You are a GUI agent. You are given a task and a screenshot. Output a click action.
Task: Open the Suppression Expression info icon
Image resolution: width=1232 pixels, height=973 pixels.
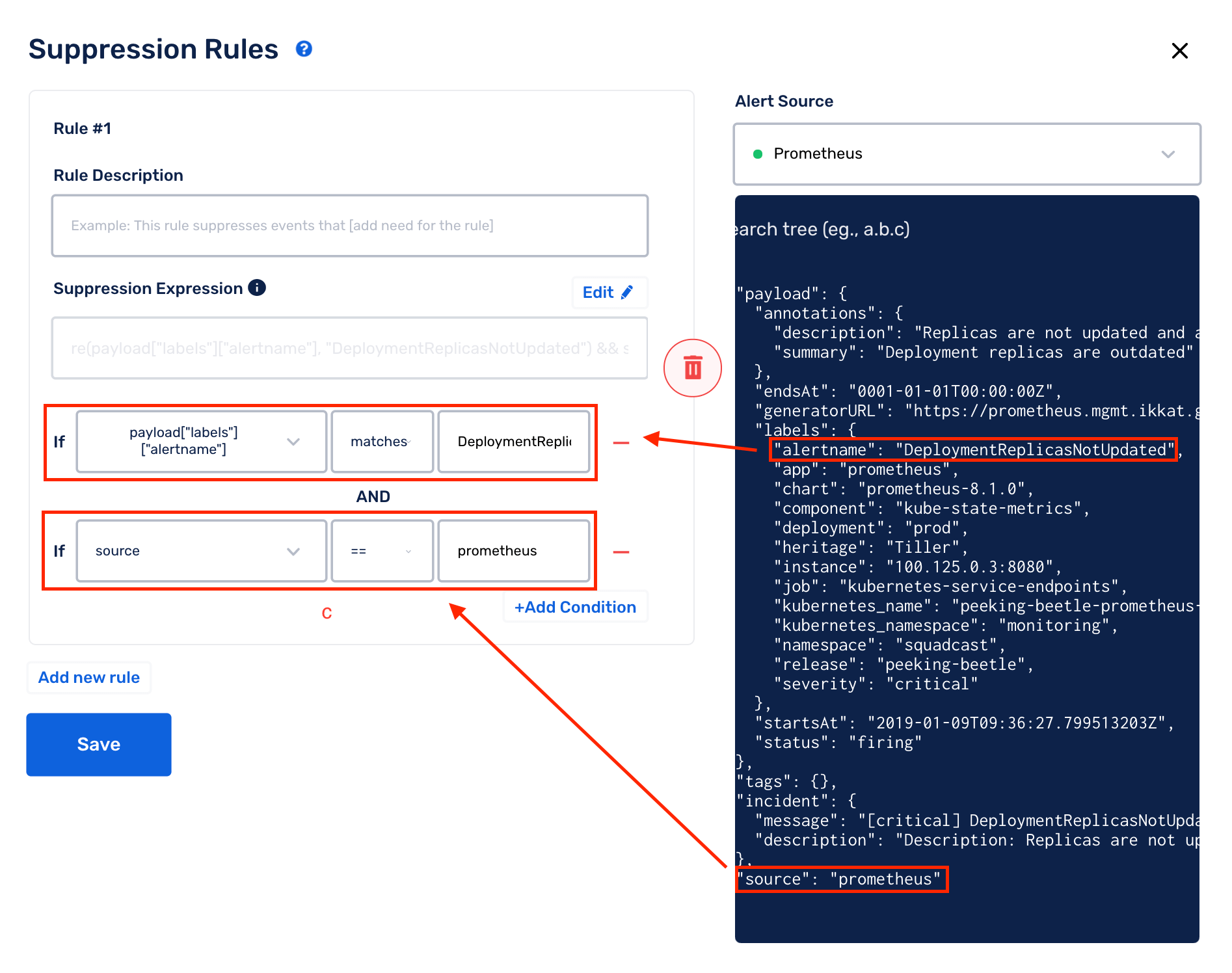point(257,287)
